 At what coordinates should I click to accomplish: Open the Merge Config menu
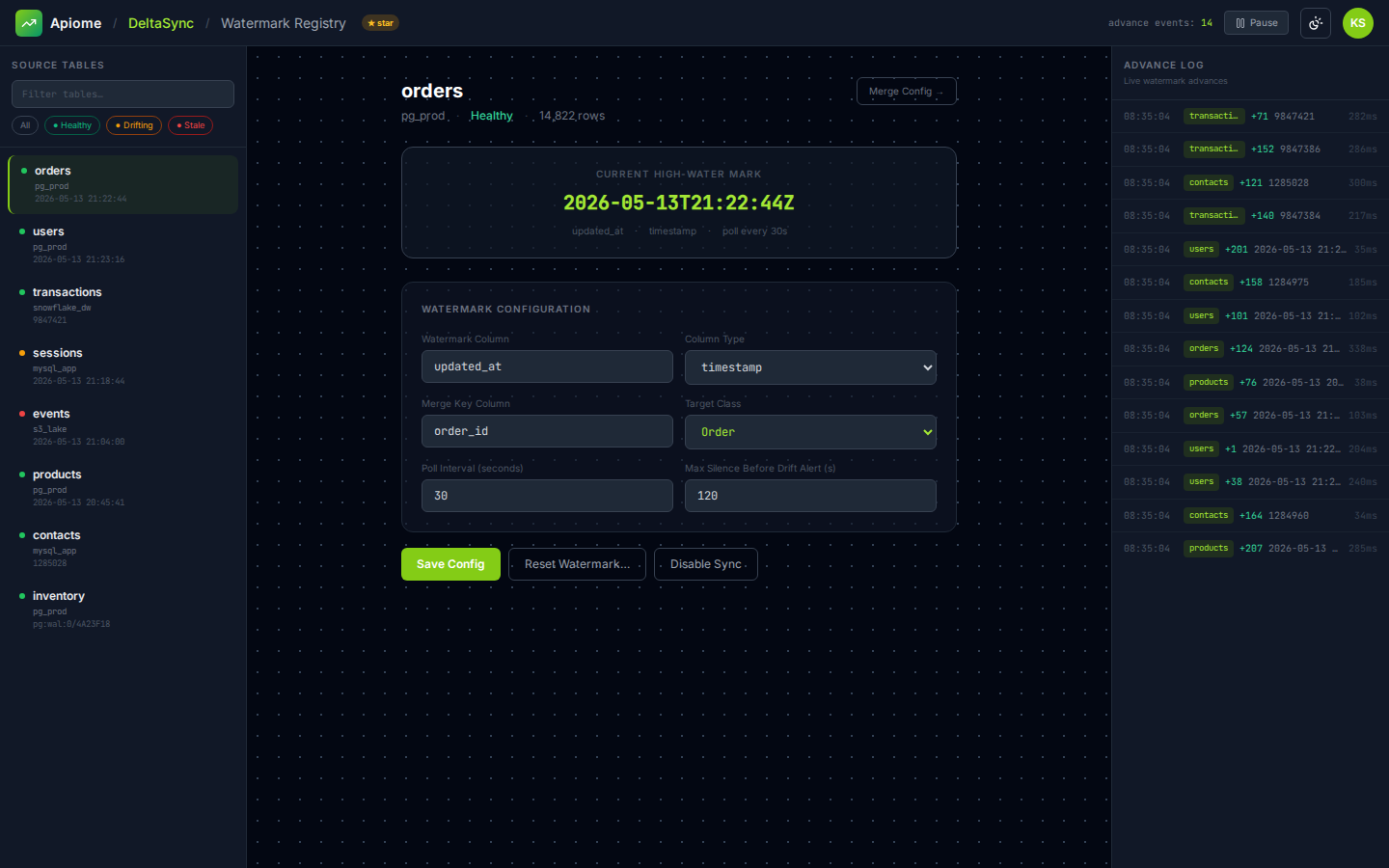[x=906, y=91]
